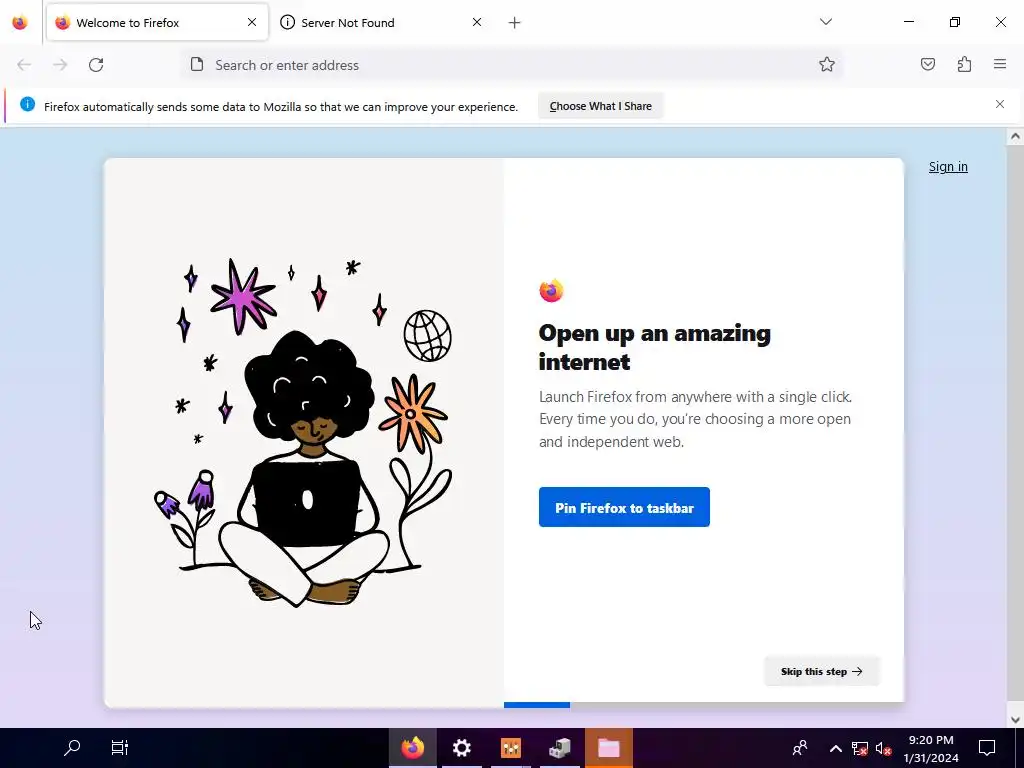Open the Save to Pocket icon
This screenshot has height=768, width=1024.
coord(927,64)
